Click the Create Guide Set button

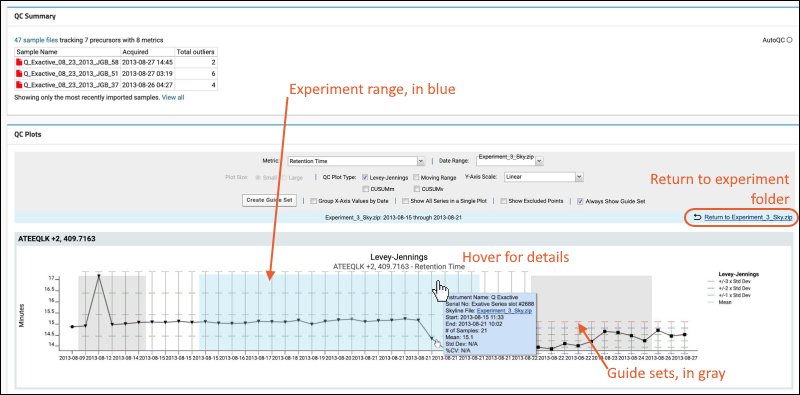[269, 201]
